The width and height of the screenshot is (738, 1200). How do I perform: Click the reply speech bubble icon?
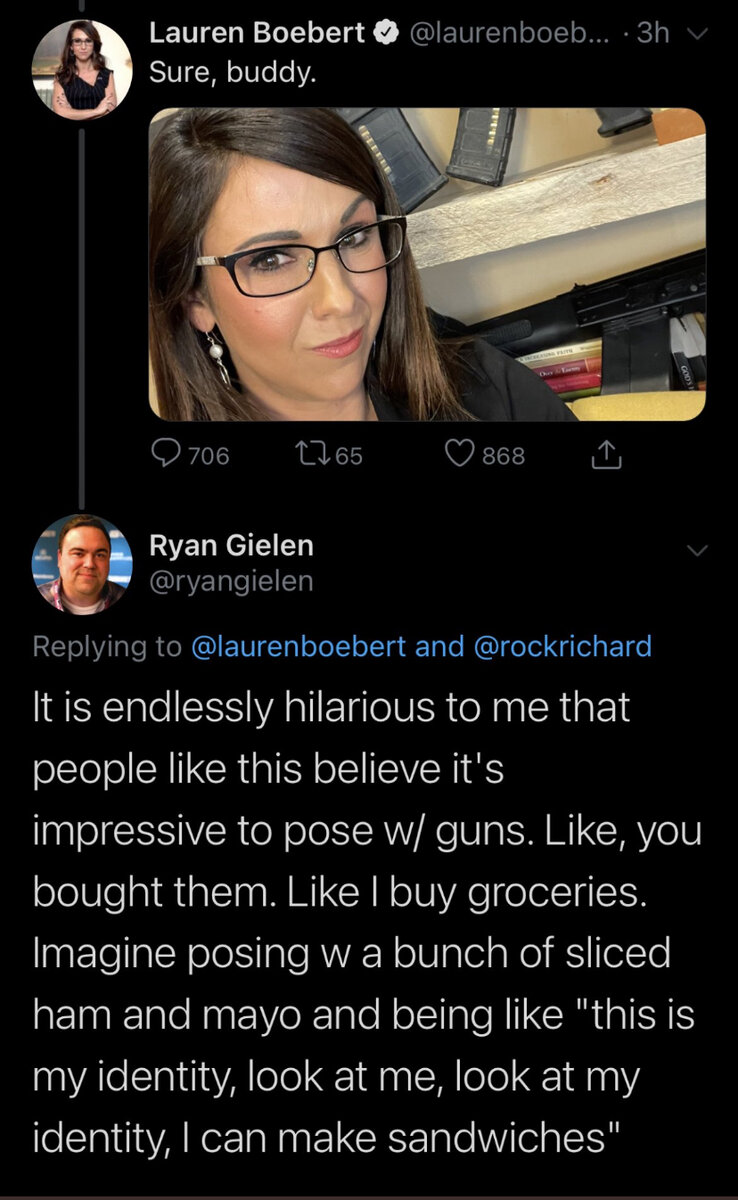click(x=165, y=456)
